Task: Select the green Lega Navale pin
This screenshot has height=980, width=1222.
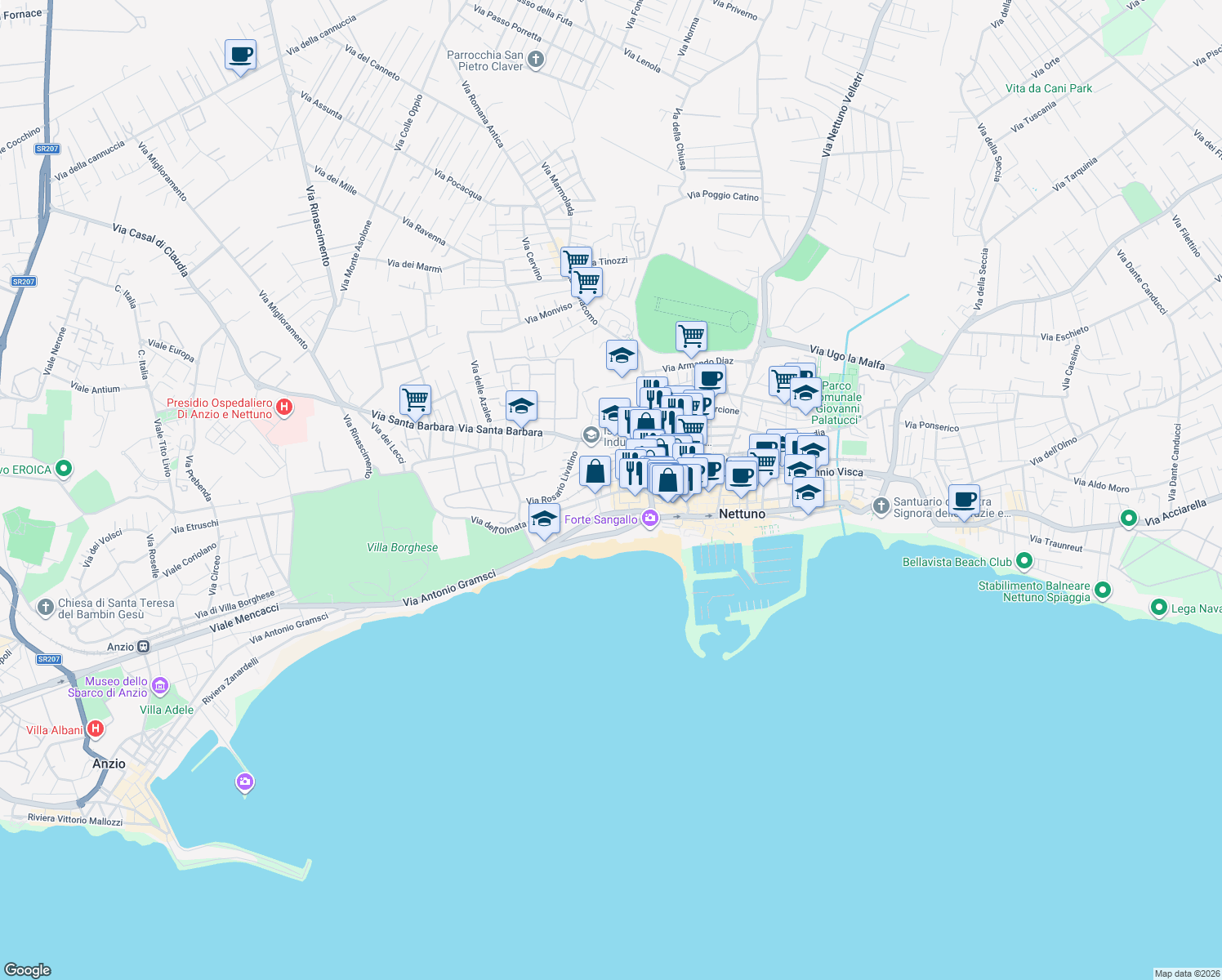Action: [x=1159, y=608]
